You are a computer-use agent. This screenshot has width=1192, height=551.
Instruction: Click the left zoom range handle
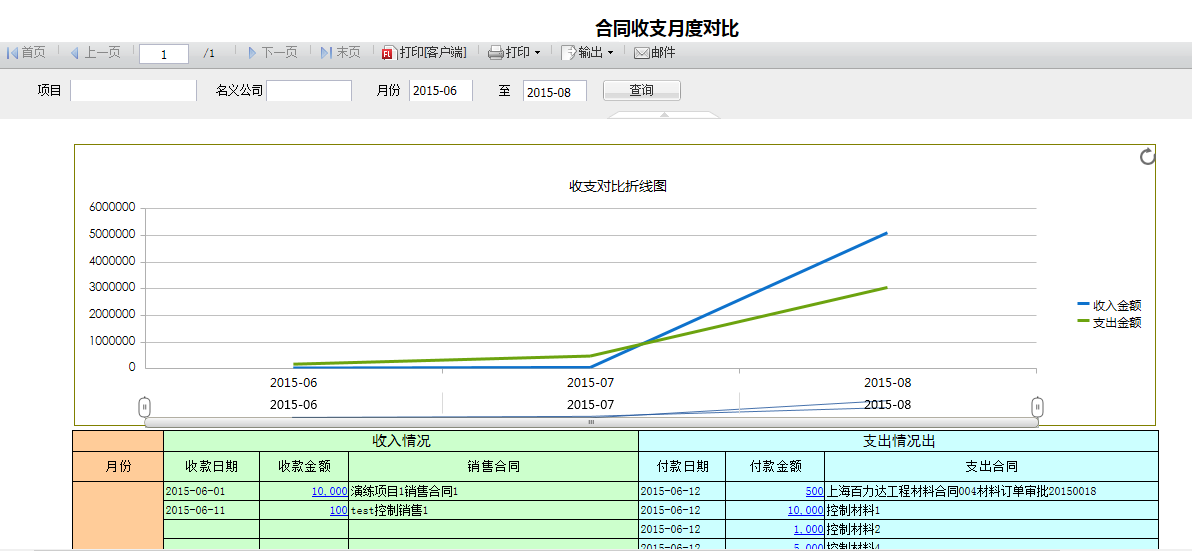pyautogui.click(x=144, y=407)
